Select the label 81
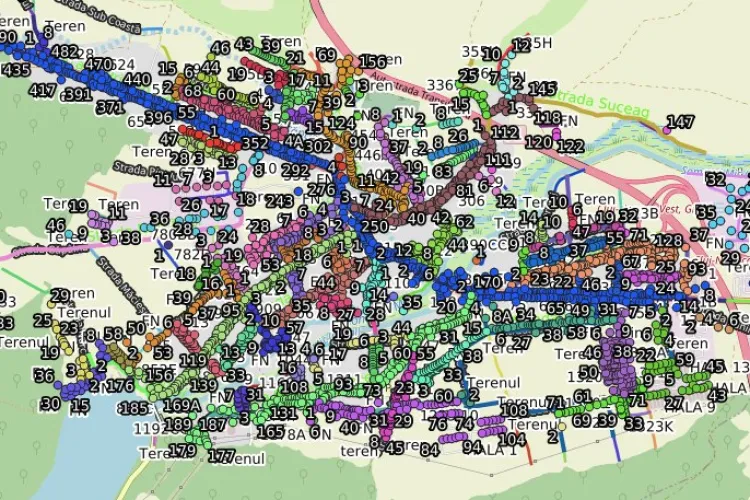This screenshot has height=500, width=750. coord(464,191)
